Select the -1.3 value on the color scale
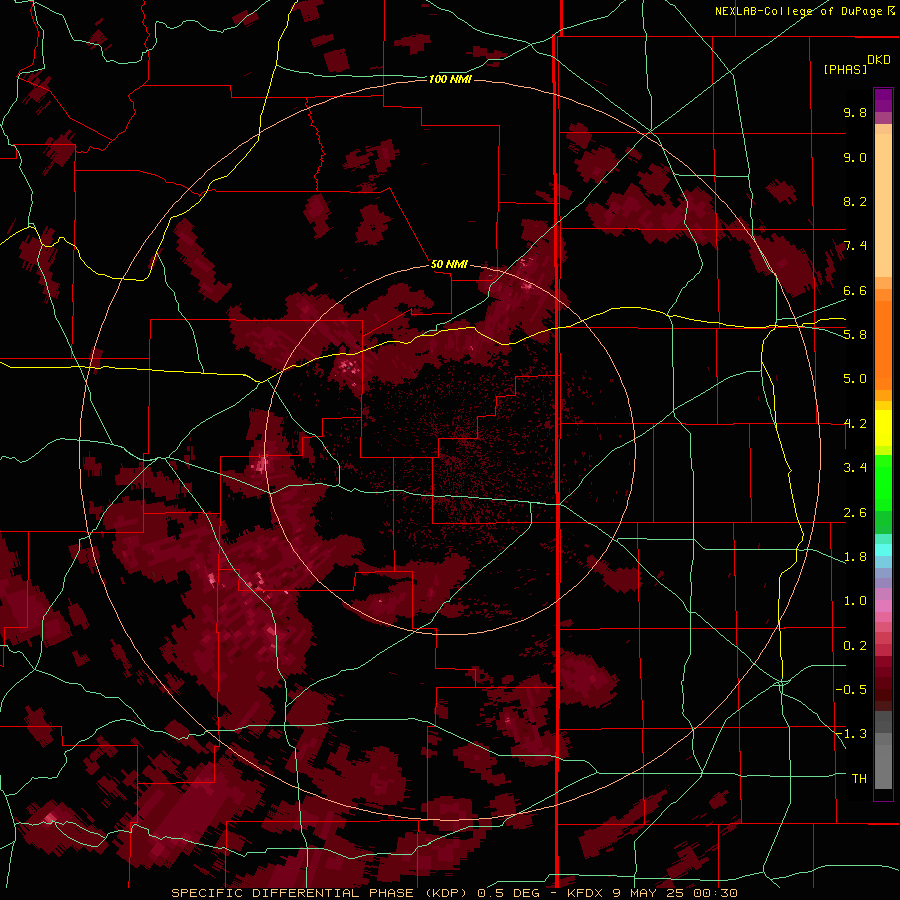 pos(851,734)
